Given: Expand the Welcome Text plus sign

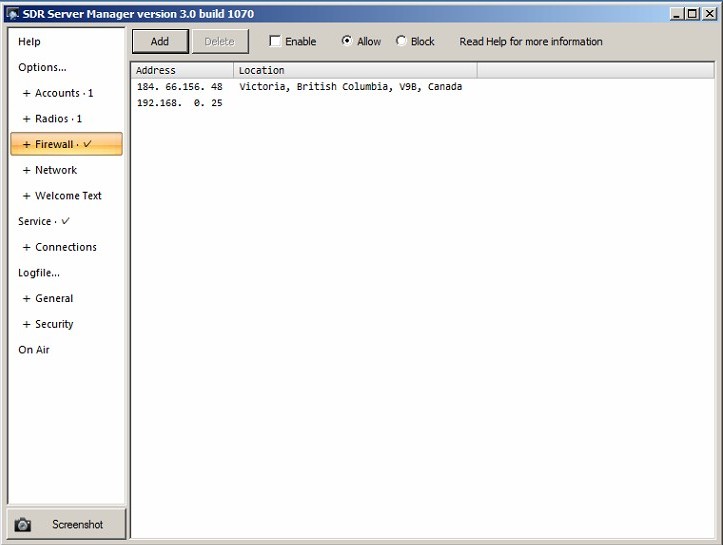Looking at the screenshot, I should click(27, 196).
